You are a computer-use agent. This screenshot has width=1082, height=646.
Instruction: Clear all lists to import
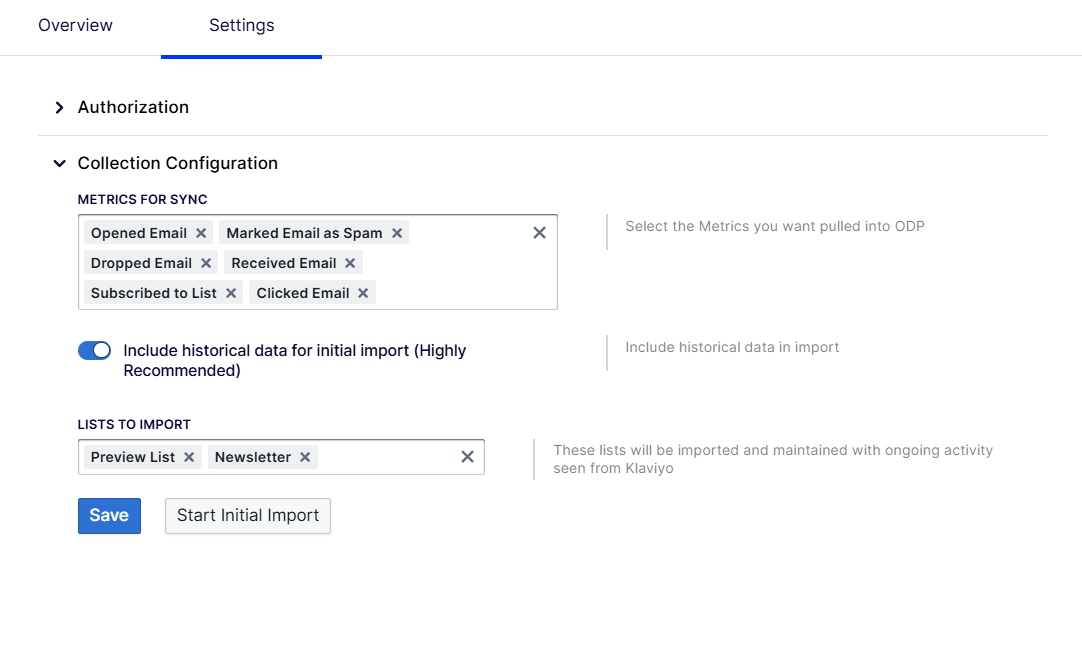click(x=467, y=457)
